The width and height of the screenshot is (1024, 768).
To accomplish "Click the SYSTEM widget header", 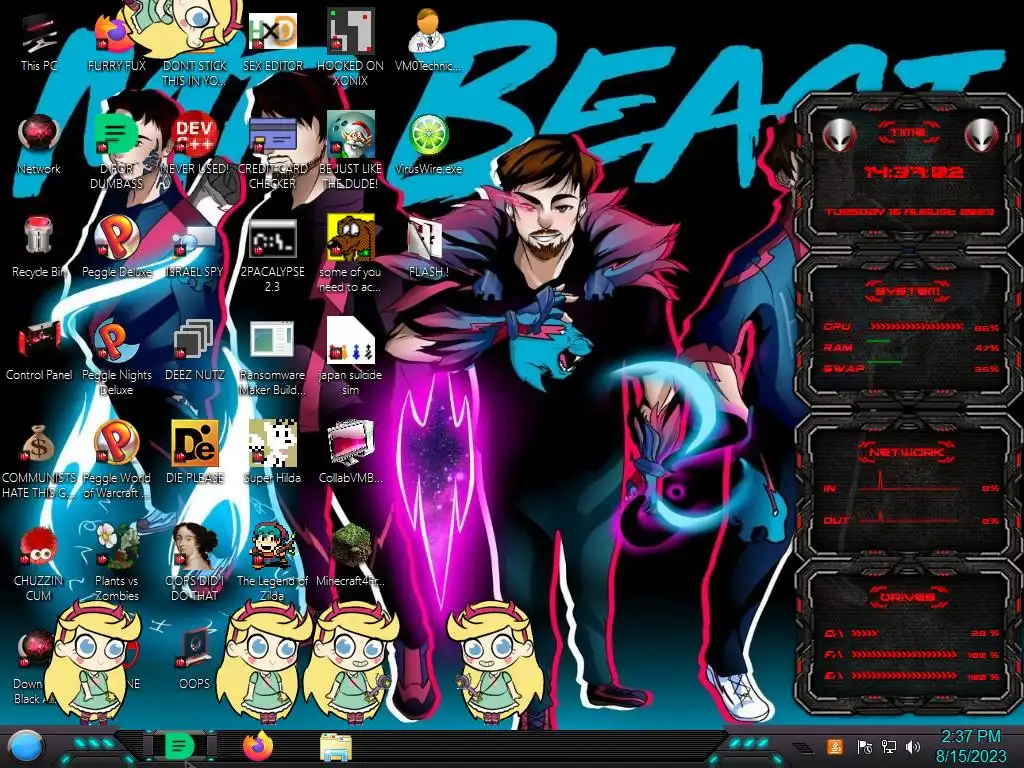I will pos(908,291).
